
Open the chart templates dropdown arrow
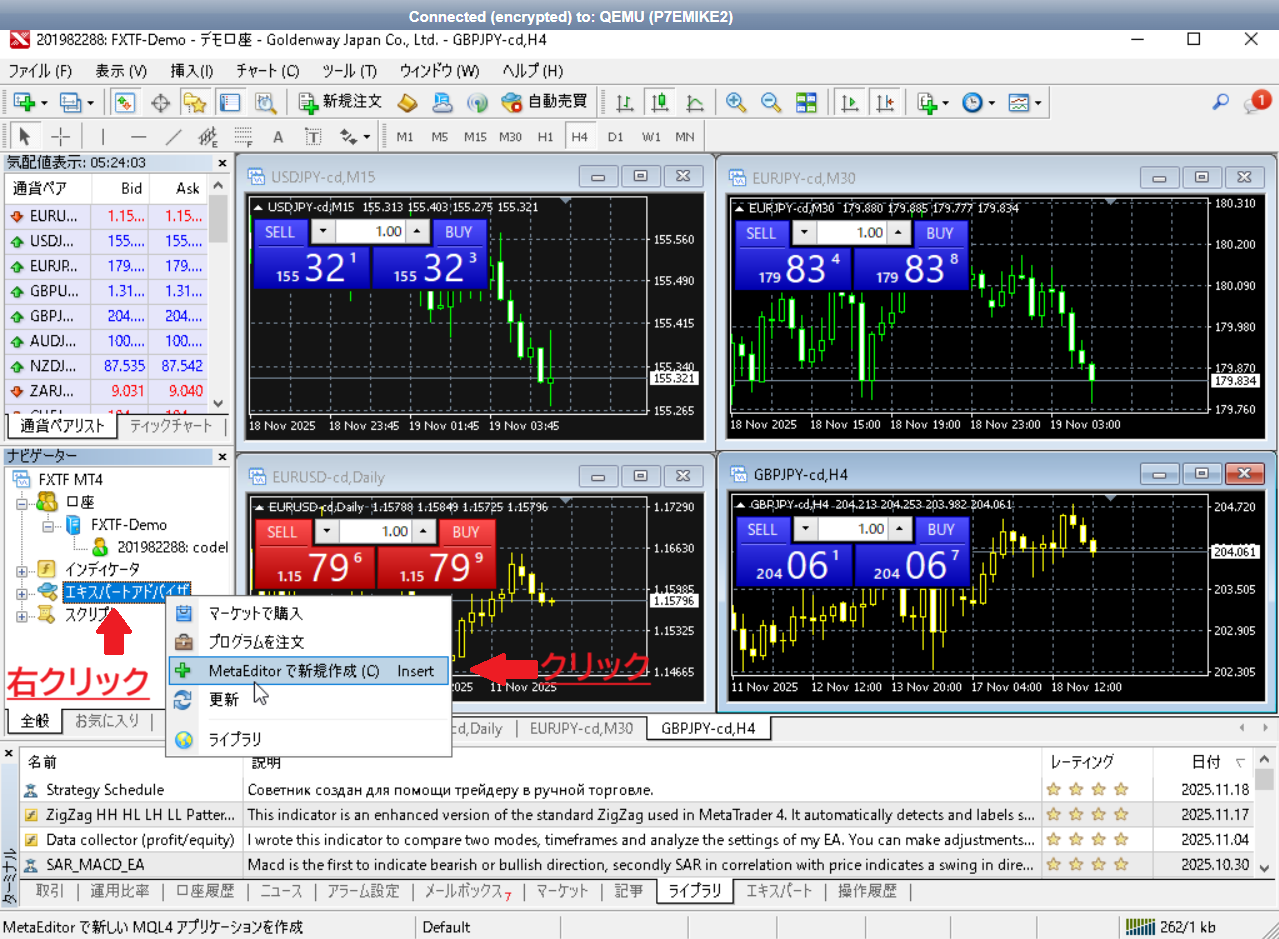pyautogui.click(x=1038, y=102)
